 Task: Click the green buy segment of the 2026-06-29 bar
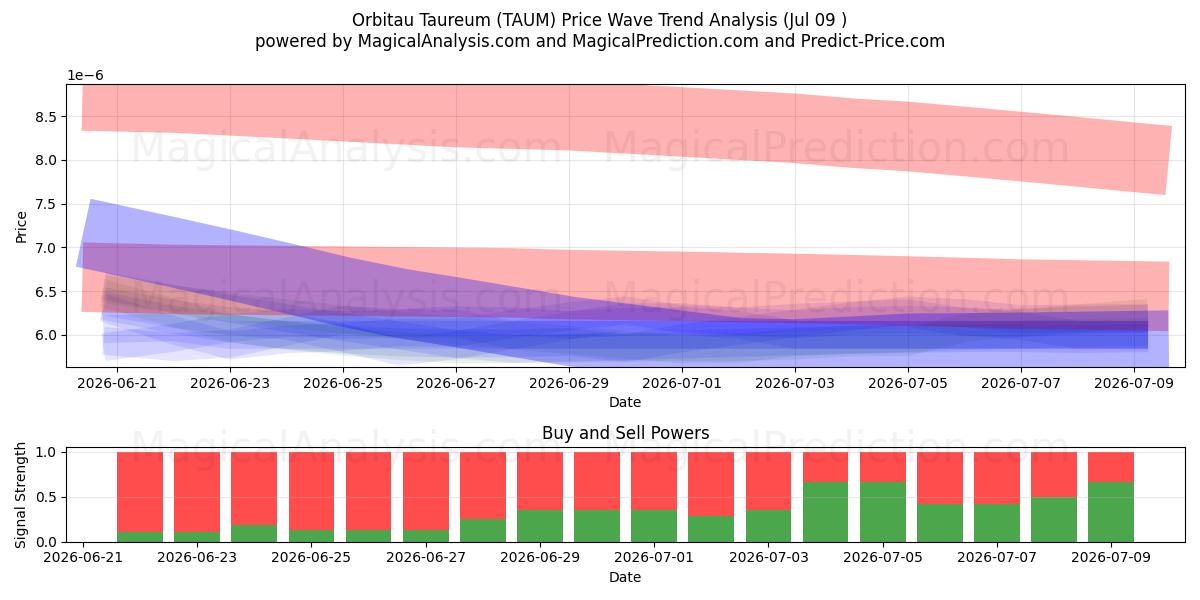tap(540, 526)
